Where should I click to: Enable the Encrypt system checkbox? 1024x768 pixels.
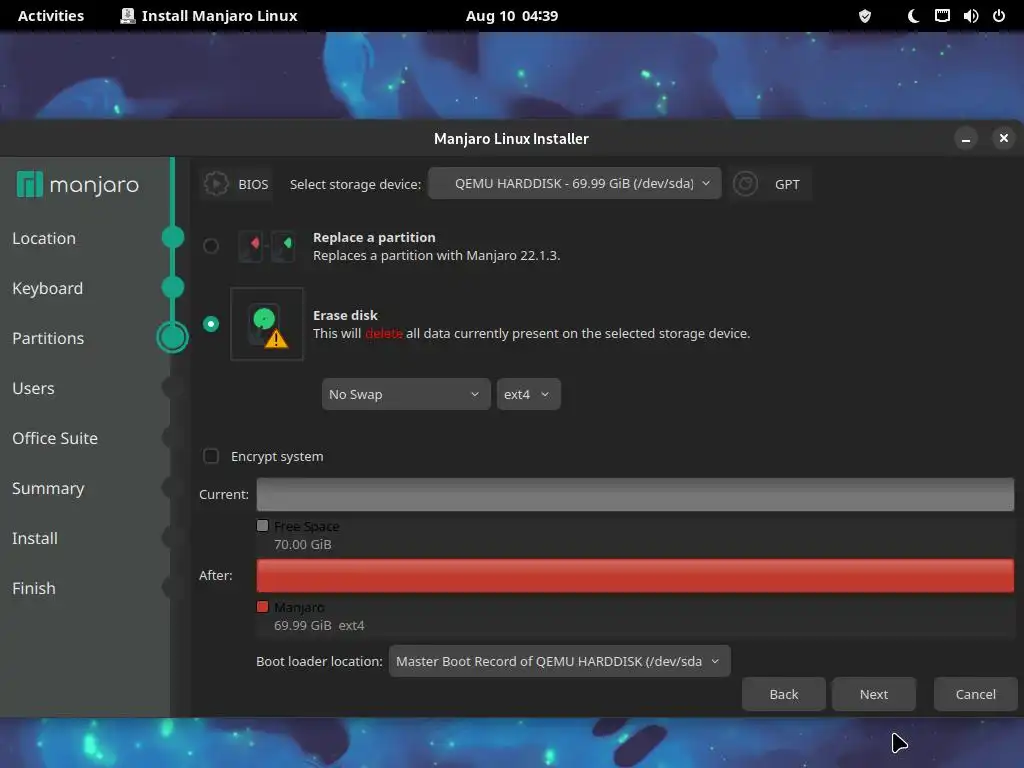click(x=211, y=456)
